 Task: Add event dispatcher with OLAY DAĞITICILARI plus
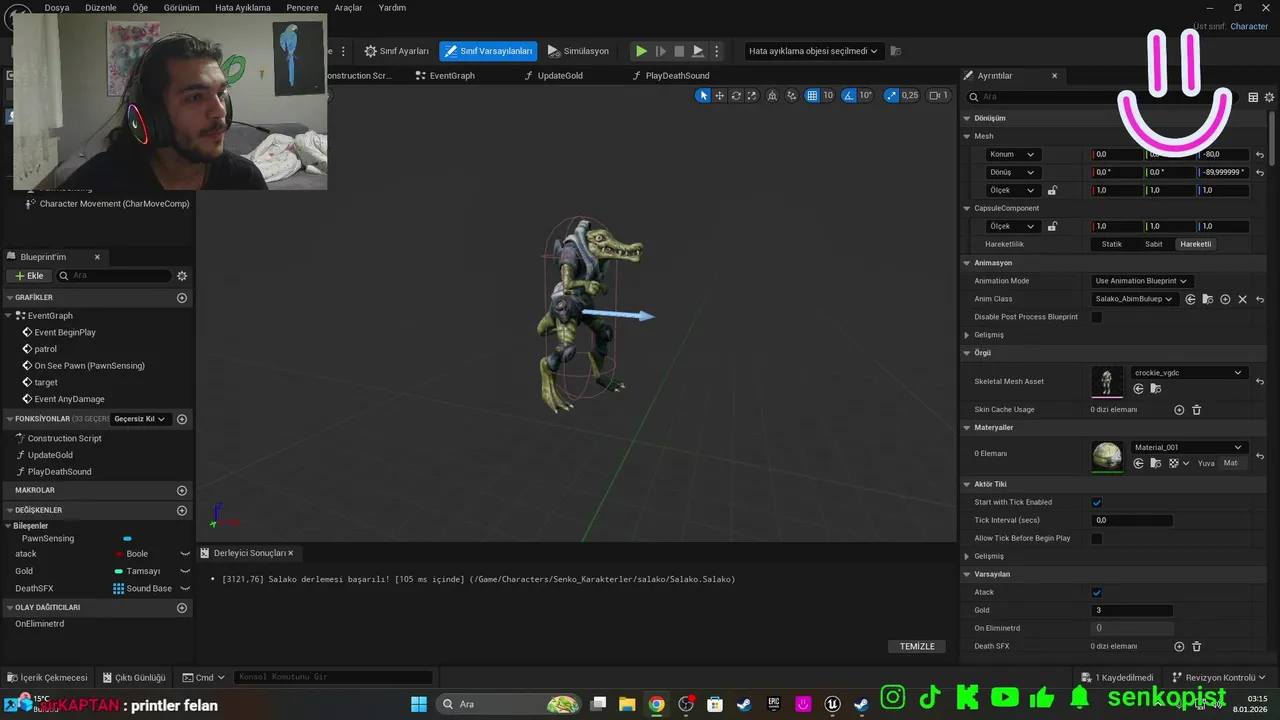point(182,607)
